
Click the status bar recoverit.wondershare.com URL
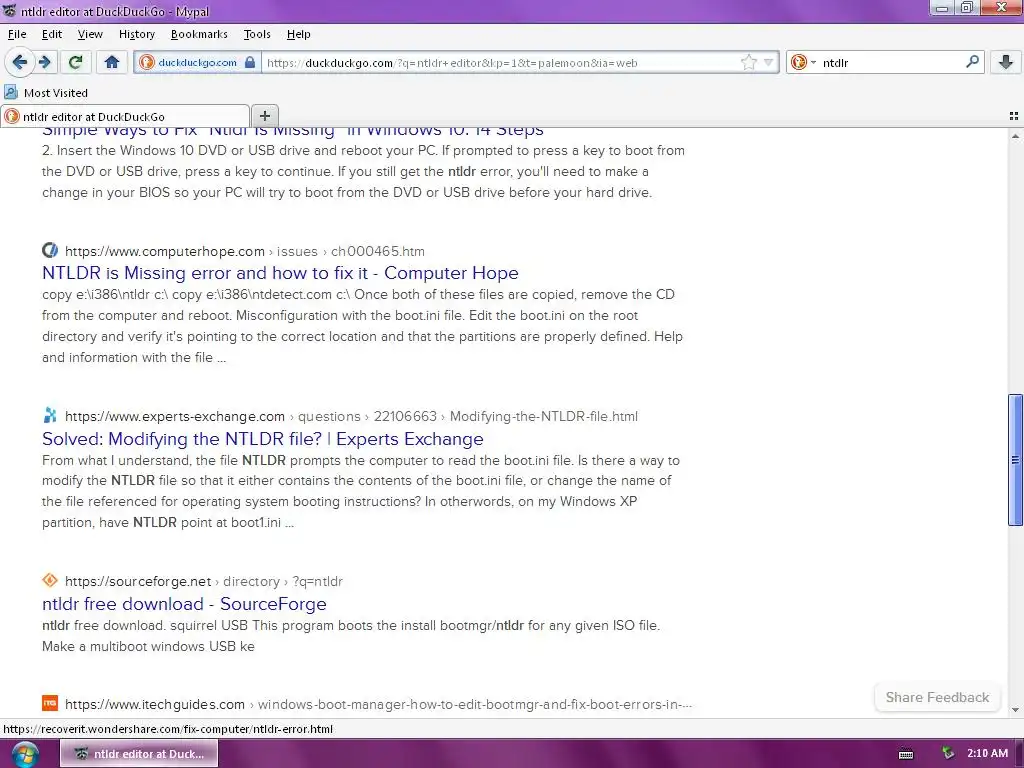click(x=168, y=729)
